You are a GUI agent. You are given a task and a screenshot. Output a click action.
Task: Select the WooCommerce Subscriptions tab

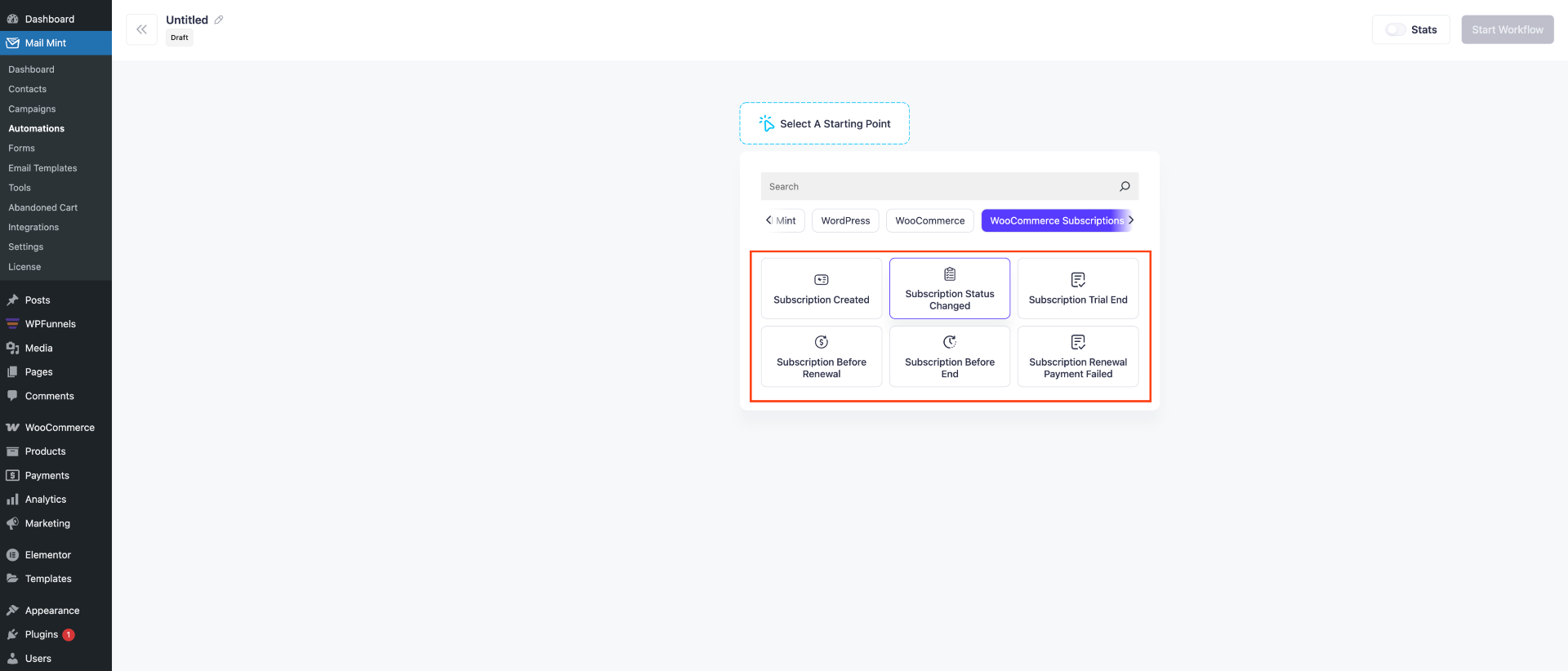coord(1057,220)
